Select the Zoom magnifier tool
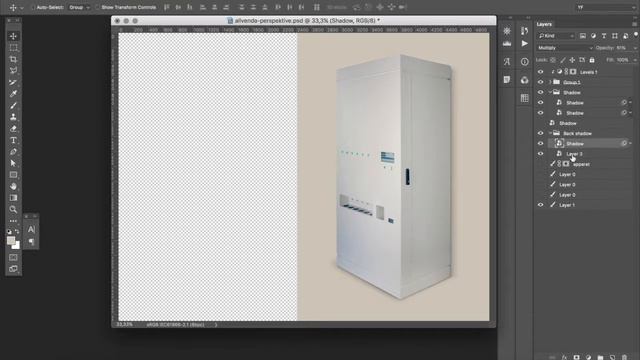Screen dimensions: 640x360 click(x=13, y=209)
